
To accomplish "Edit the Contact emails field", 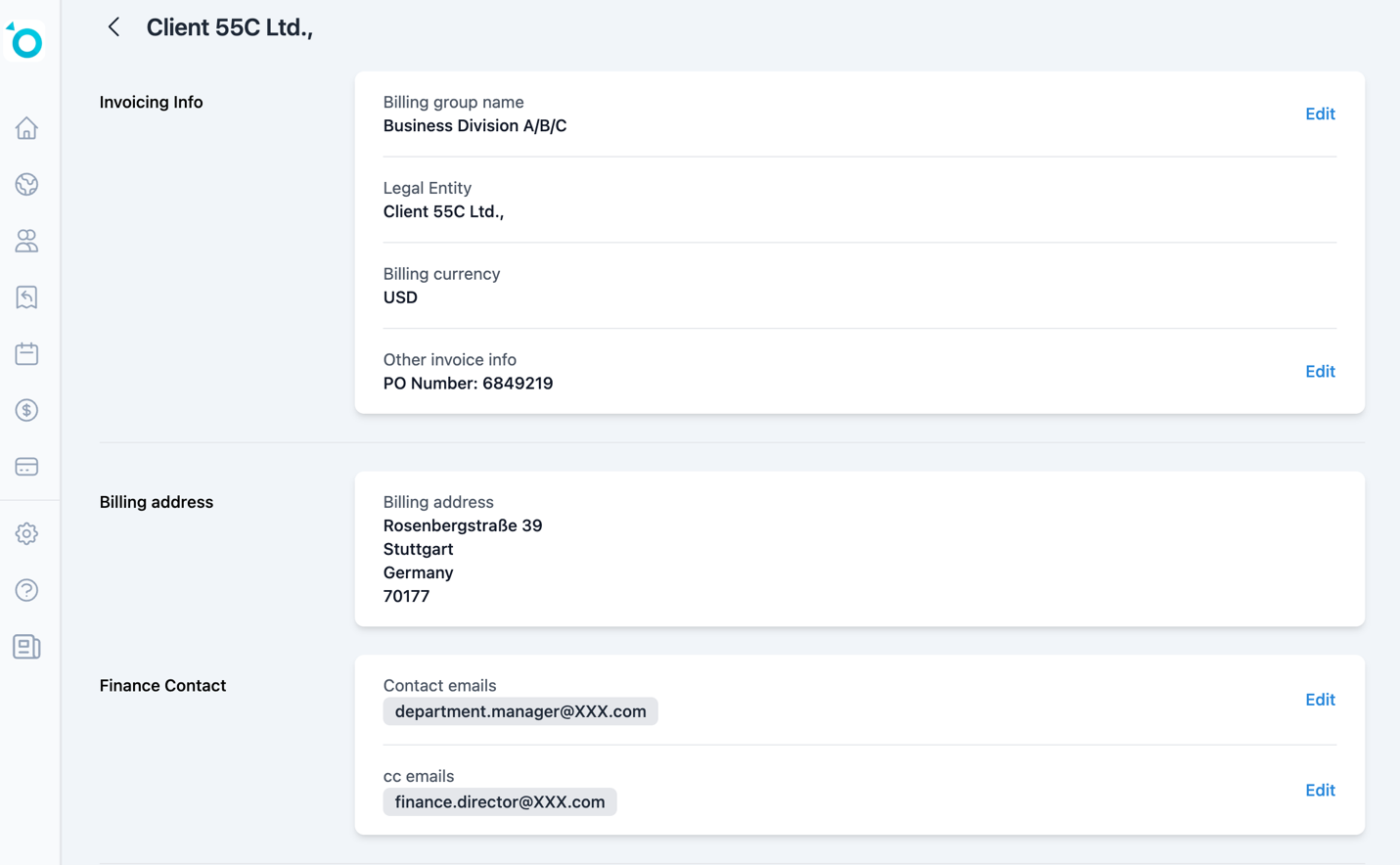I will [x=1320, y=700].
